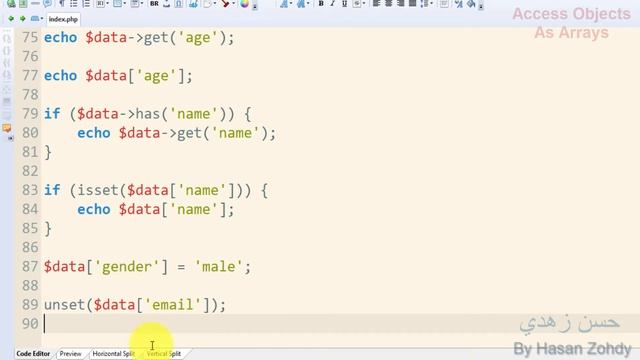Open the second font A dropdown

tap(308, 3)
